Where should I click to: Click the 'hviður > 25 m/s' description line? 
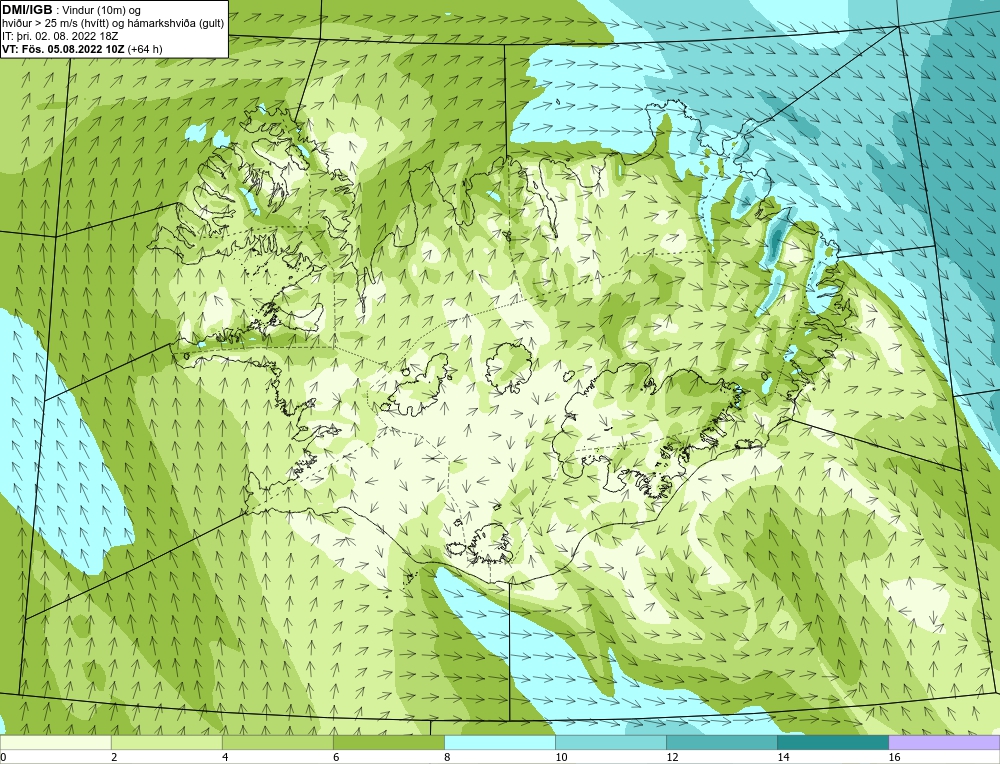114,23
